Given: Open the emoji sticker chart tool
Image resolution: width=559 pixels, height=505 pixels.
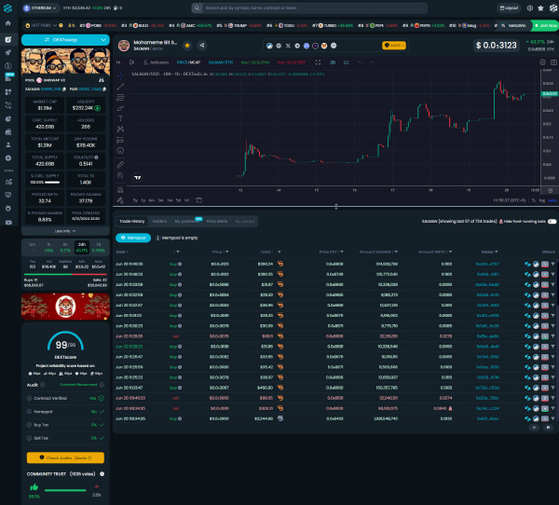Looking at the screenshot, I should coord(120,151).
